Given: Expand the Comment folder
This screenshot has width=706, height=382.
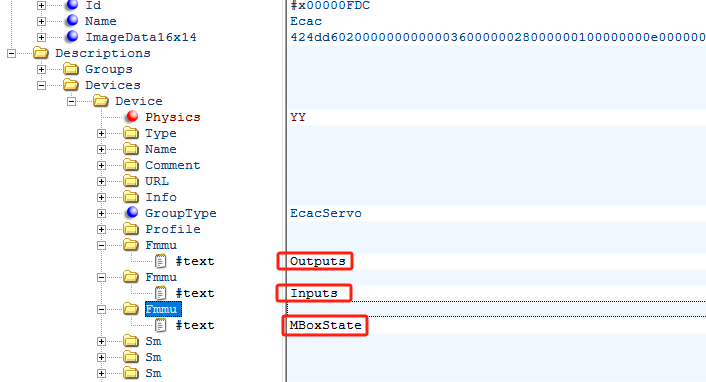Looking at the screenshot, I should coord(101,165).
